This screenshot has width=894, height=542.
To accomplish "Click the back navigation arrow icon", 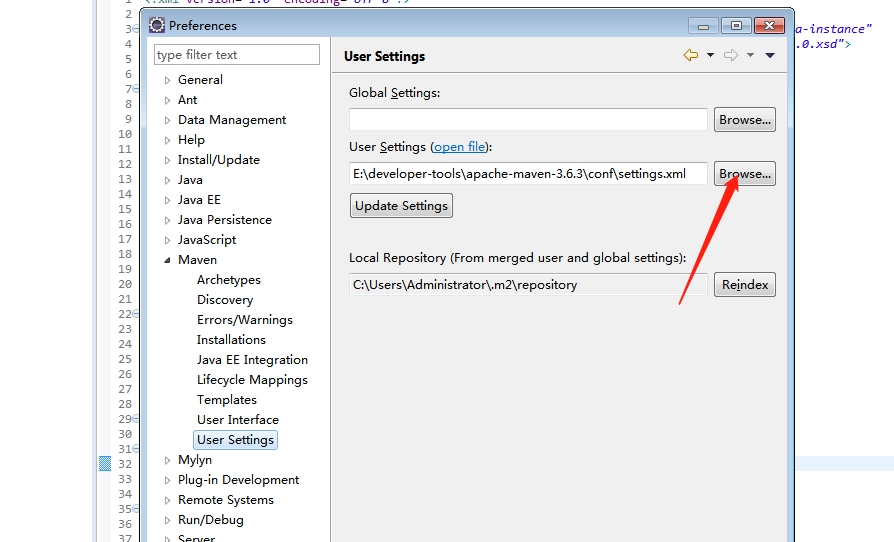I will pos(690,55).
